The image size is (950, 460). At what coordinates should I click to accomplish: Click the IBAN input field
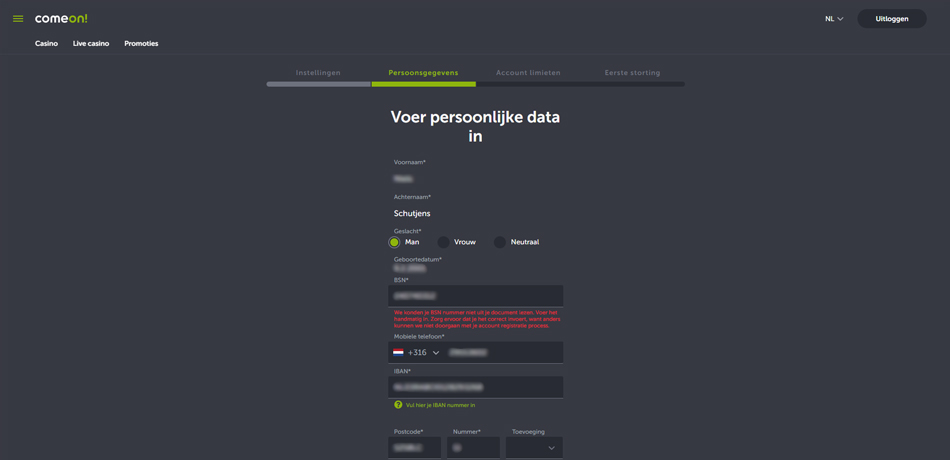[476, 387]
